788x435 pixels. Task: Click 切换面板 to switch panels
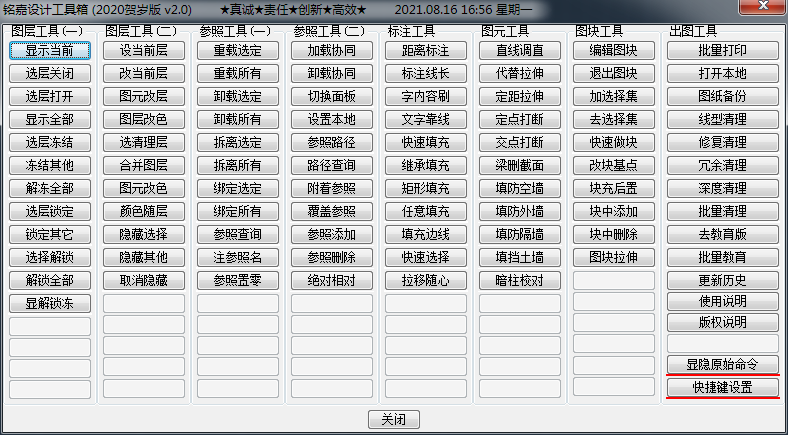[x=332, y=96]
